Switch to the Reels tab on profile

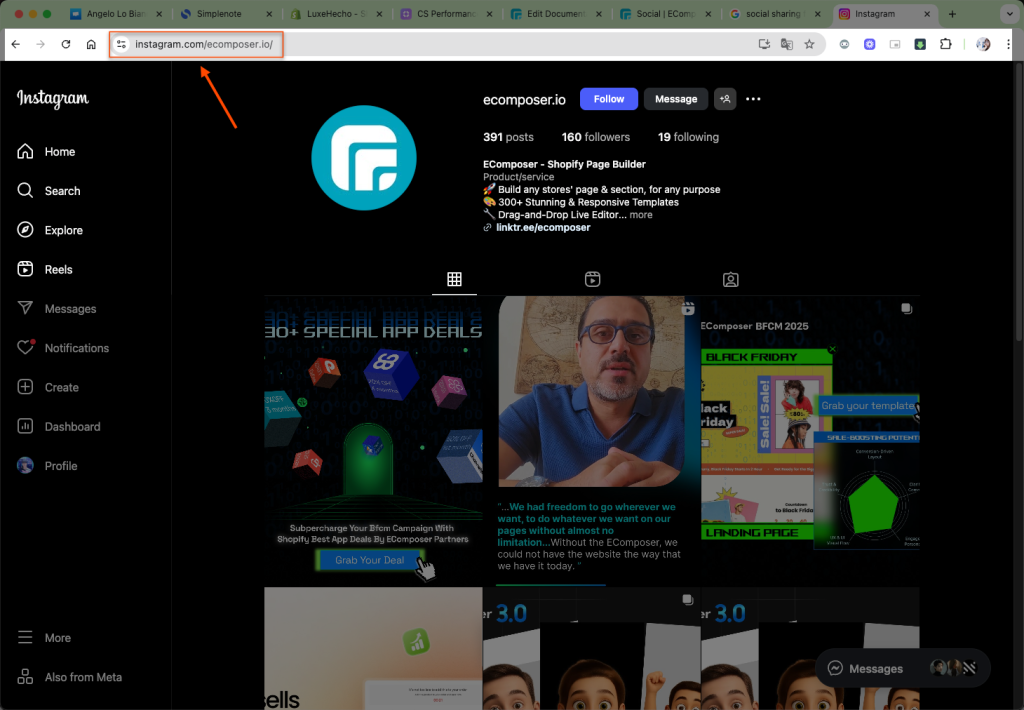click(592, 280)
